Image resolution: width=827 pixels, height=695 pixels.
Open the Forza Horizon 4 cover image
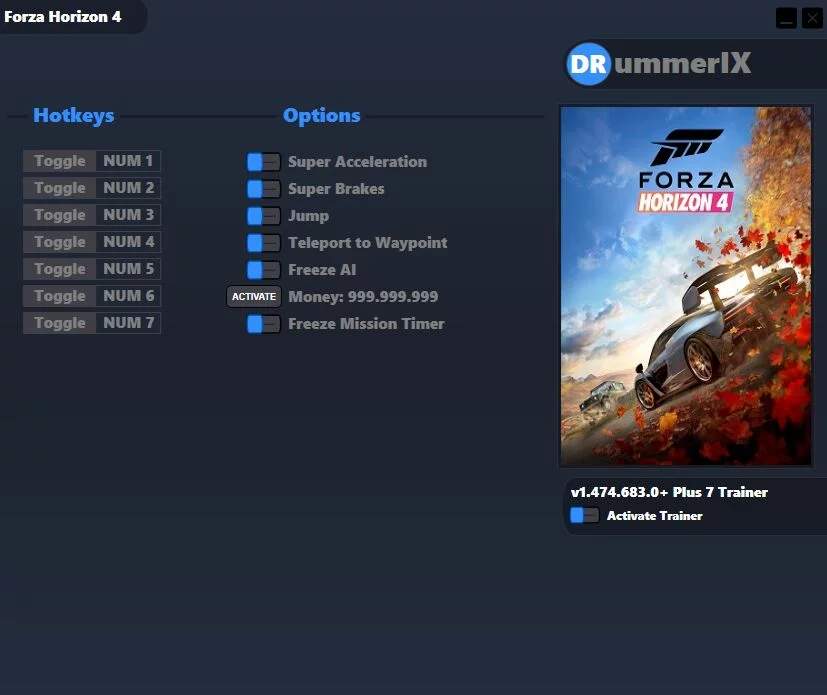pyautogui.click(x=685, y=286)
